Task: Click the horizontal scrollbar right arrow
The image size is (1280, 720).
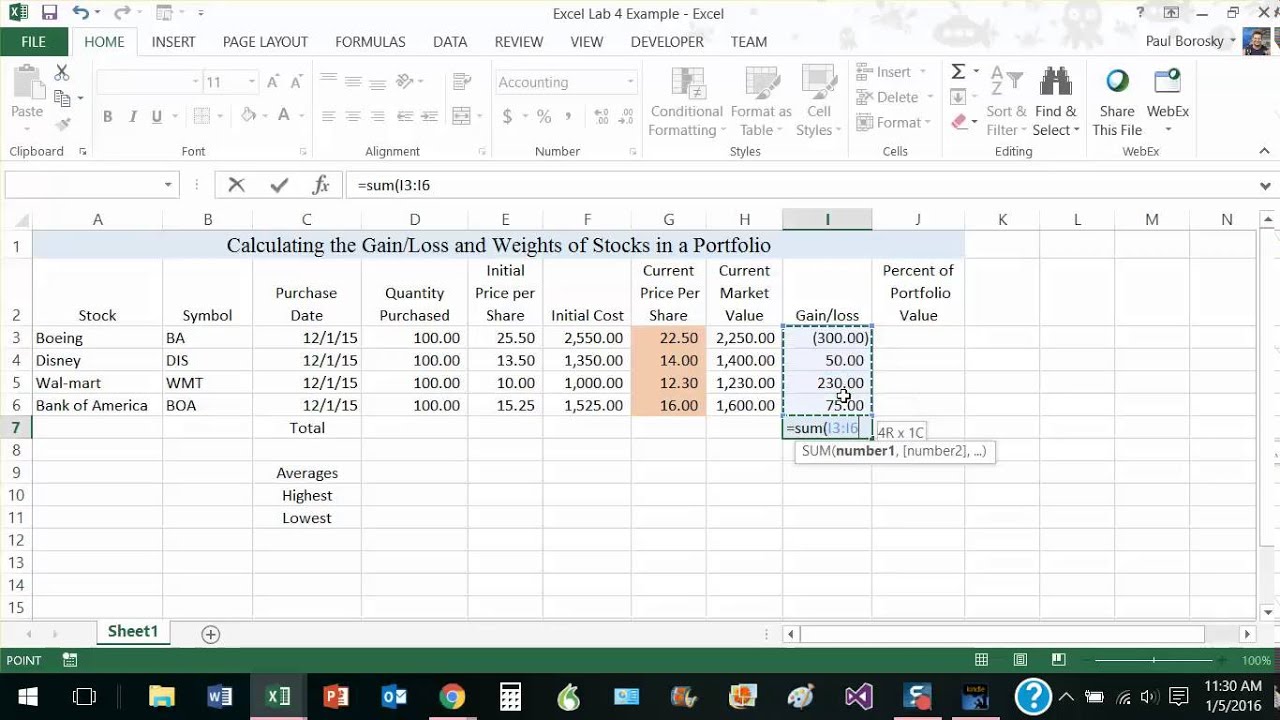Action: [x=1247, y=634]
